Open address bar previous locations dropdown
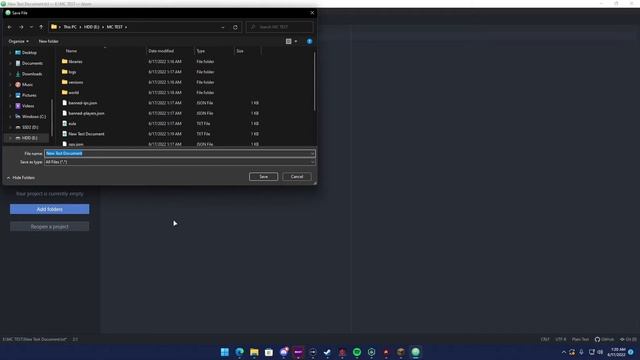Image resolution: width=640 pixels, height=360 pixels. pyautogui.click(x=223, y=27)
